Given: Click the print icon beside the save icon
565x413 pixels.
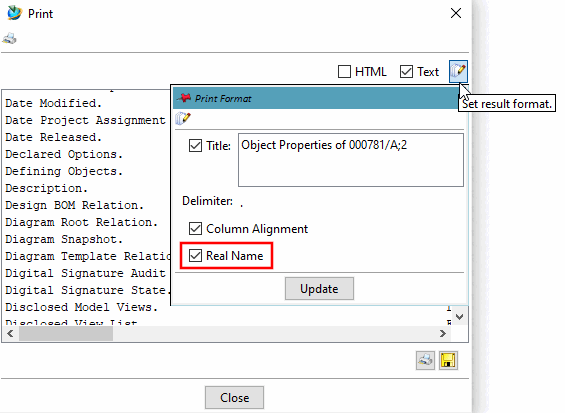Looking at the screenshot, I should tap(425, 360).
